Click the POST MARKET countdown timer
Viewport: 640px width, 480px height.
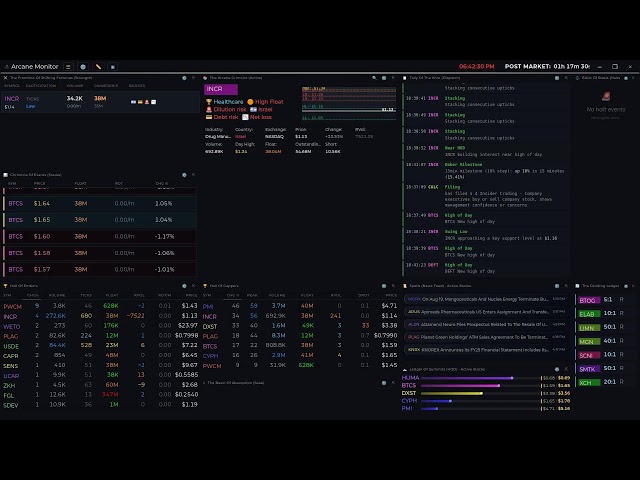[547, 66]
